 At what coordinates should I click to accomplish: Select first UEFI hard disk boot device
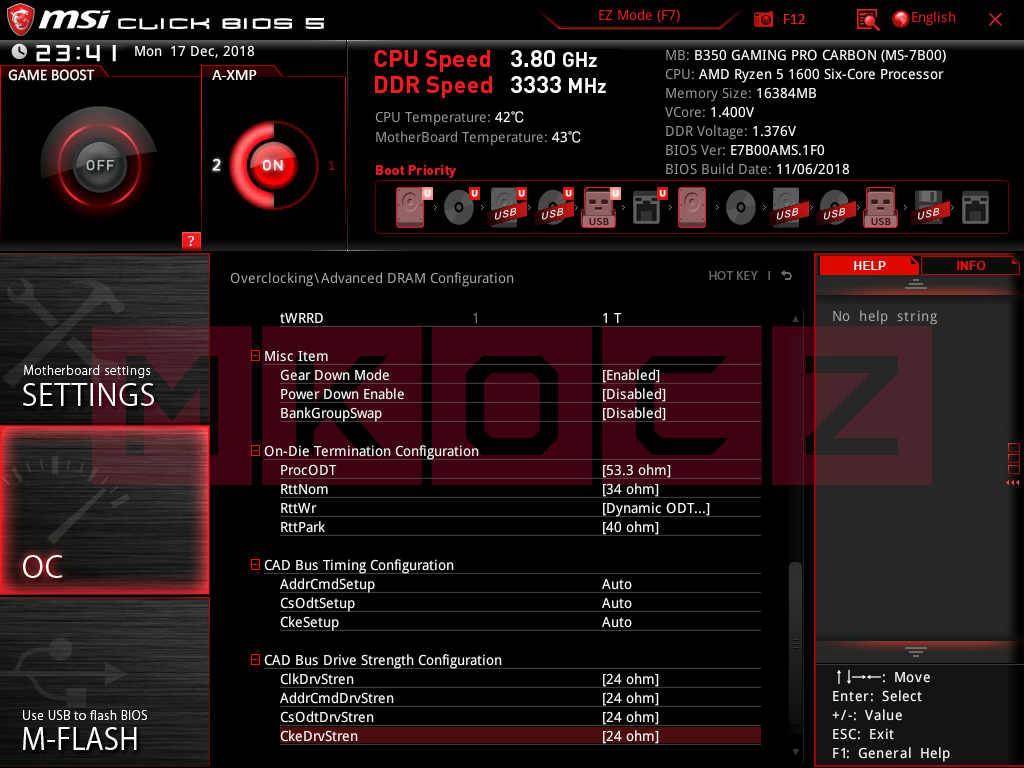[411, 208]
